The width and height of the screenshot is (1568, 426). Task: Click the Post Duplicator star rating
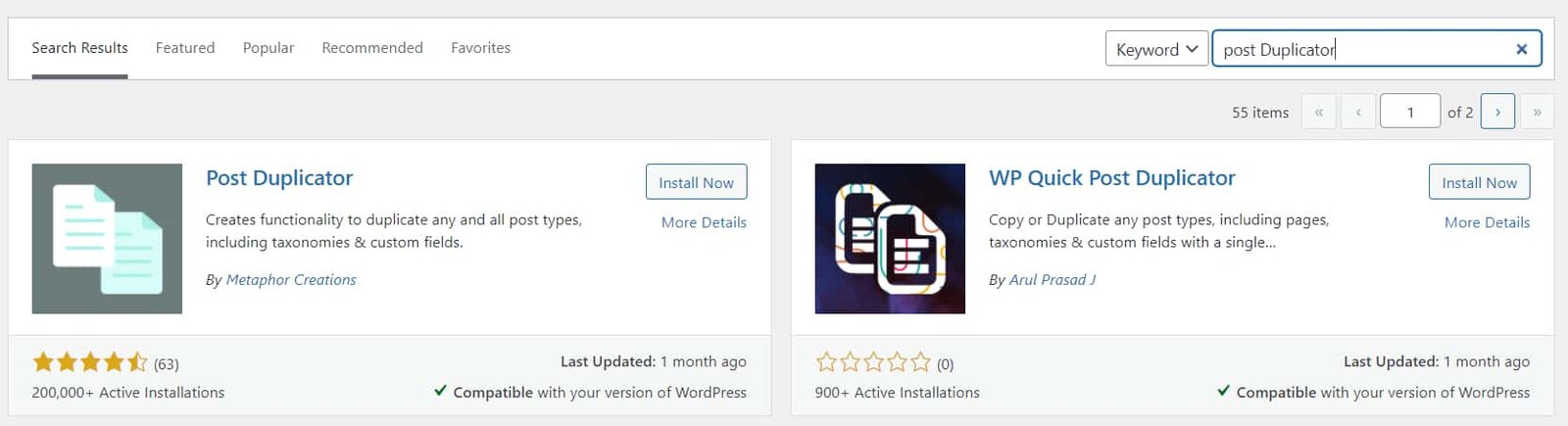click(90, 363)
